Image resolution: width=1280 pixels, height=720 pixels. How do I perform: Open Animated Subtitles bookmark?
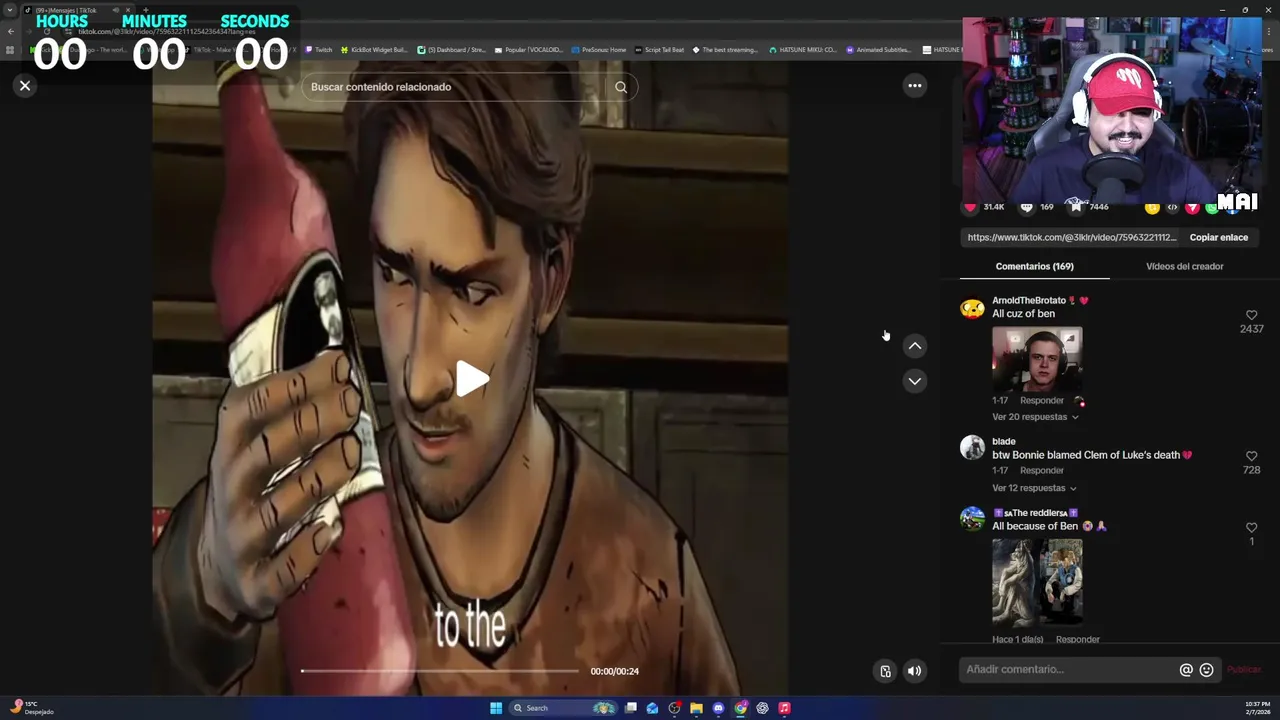(x=879, y=50)
